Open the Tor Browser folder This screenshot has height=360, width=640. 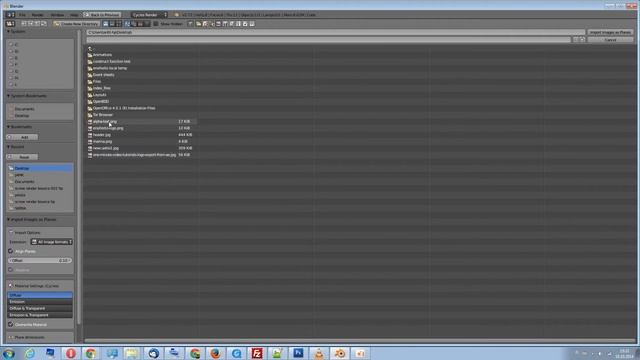tap(102, 115)
